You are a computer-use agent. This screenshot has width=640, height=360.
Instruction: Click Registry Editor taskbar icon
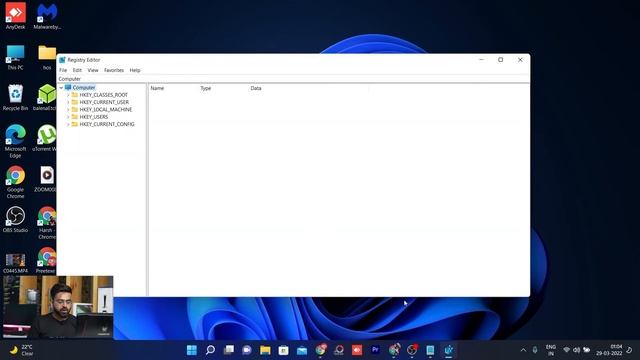click(x=449, y=350)
